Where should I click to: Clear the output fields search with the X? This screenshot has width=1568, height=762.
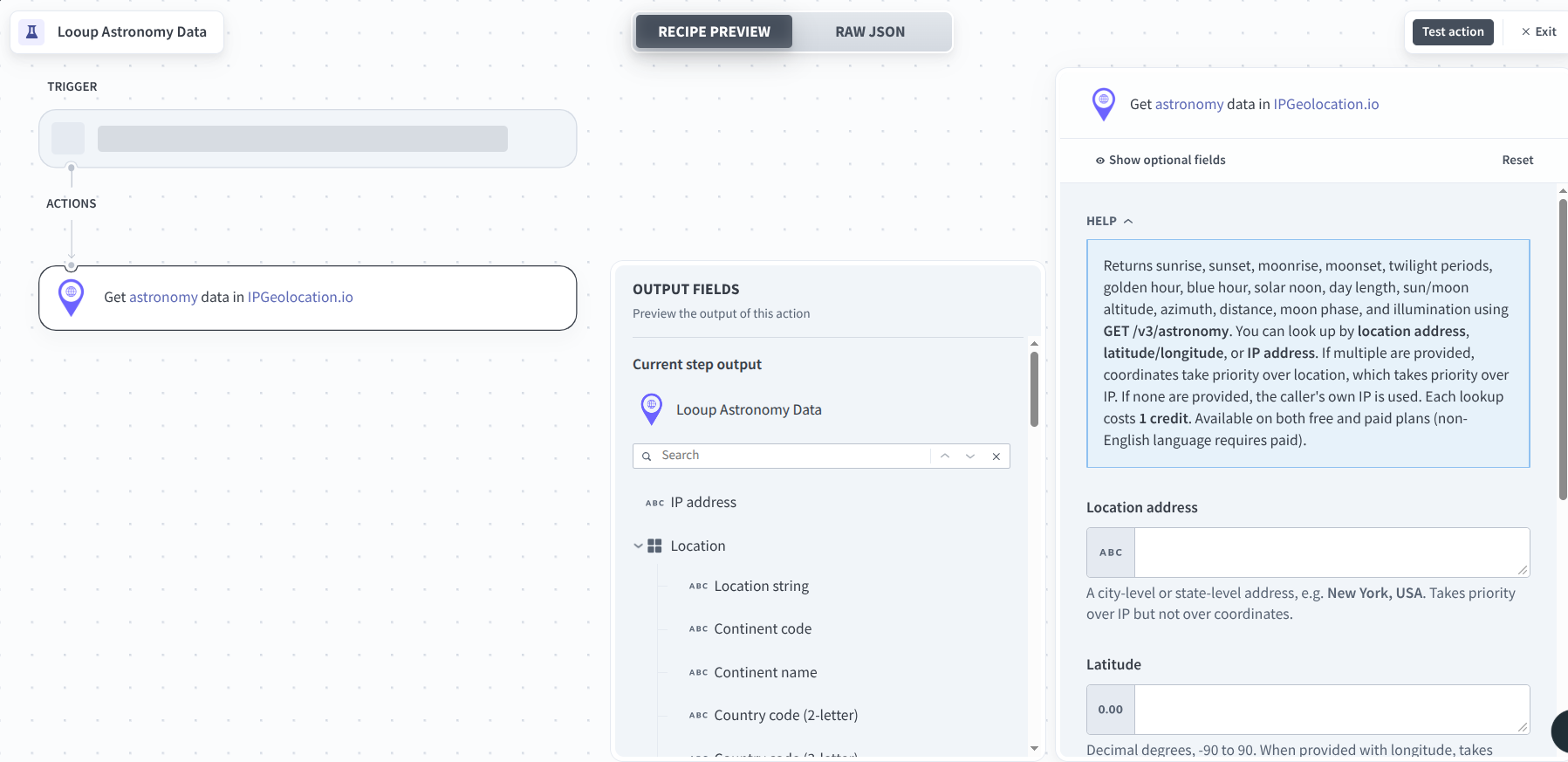996,457
